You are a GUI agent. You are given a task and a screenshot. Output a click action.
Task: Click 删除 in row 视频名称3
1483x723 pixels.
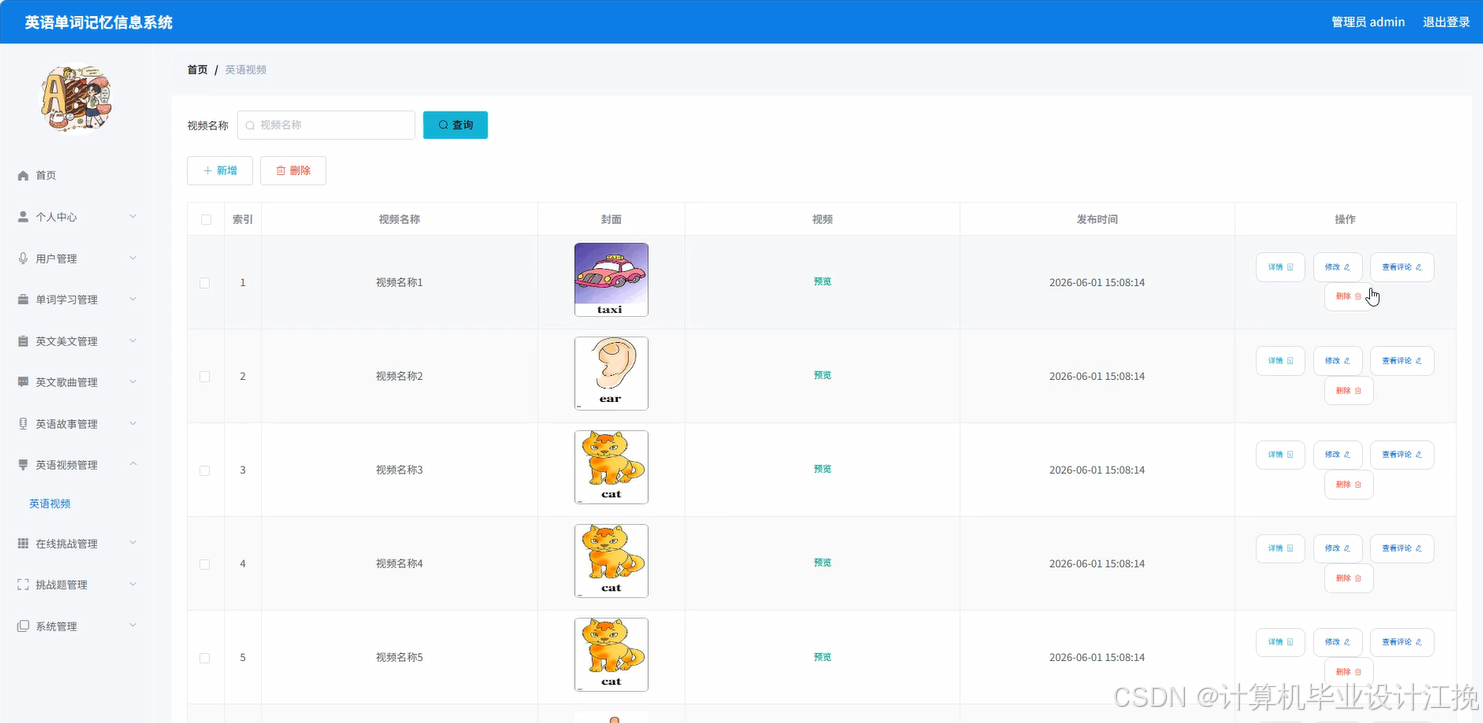(1349, 485)
